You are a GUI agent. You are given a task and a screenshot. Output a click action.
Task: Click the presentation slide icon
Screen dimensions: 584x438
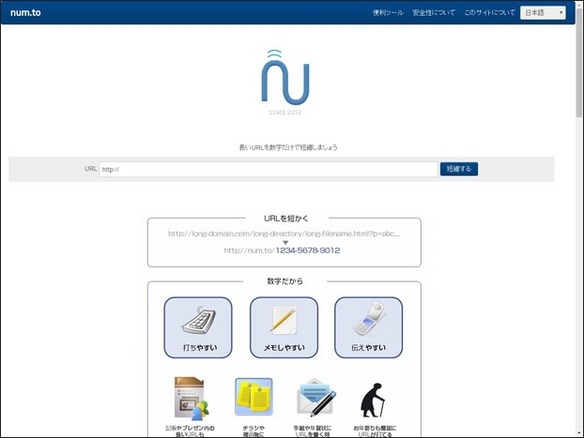pyautogui.click(x=191, y=399)
